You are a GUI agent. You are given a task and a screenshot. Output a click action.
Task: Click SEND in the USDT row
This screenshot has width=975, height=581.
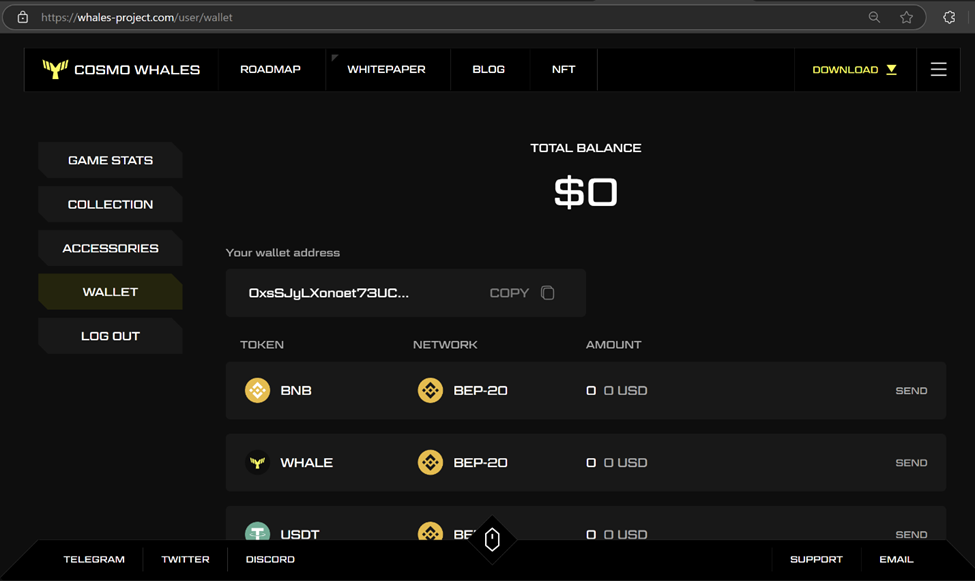[911, 534]
